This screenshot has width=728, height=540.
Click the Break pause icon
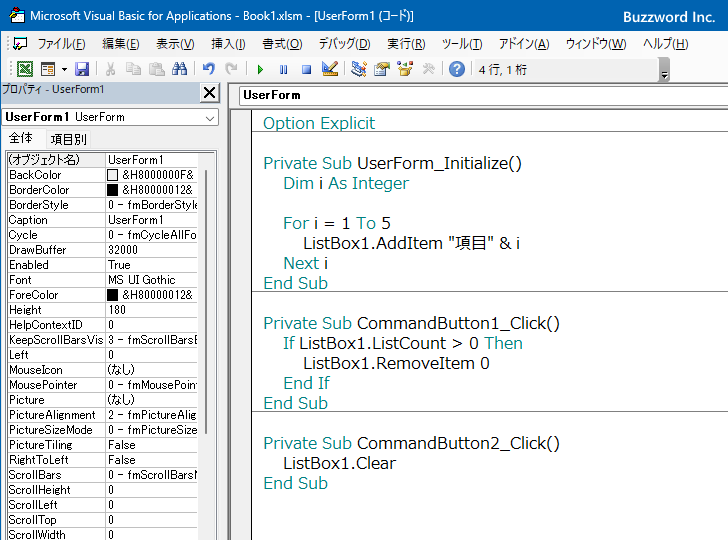pyautogui.click(x=283, y=70)
